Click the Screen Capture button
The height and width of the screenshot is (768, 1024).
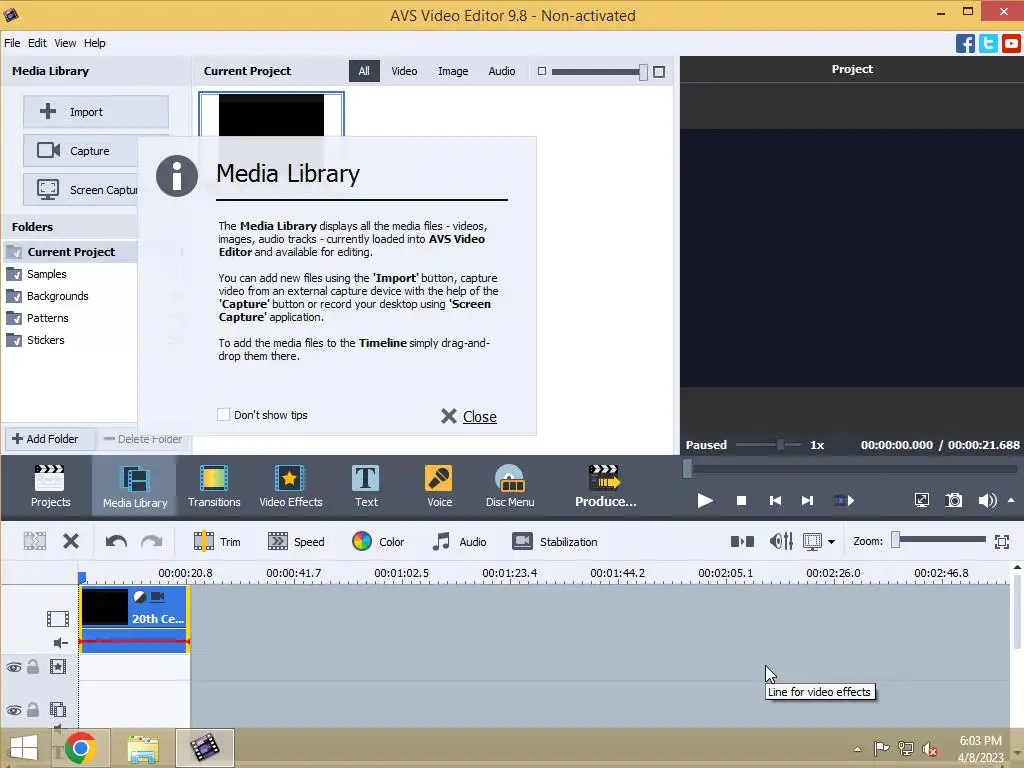(x=80, y=190)
